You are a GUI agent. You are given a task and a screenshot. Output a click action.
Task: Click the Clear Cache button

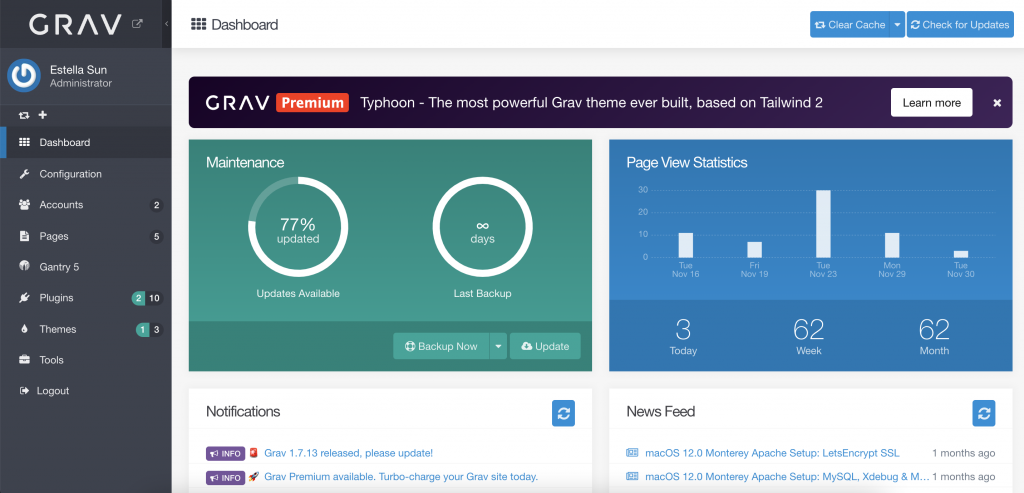[850, 25]
